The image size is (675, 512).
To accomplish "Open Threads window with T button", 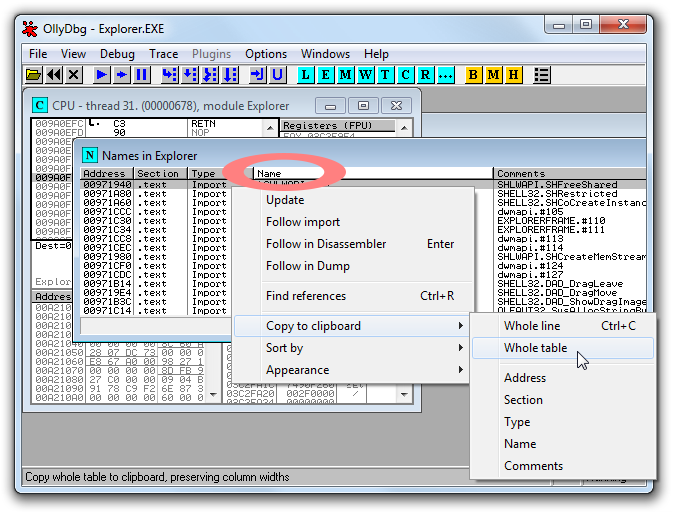I will click(x=385, y=75).
